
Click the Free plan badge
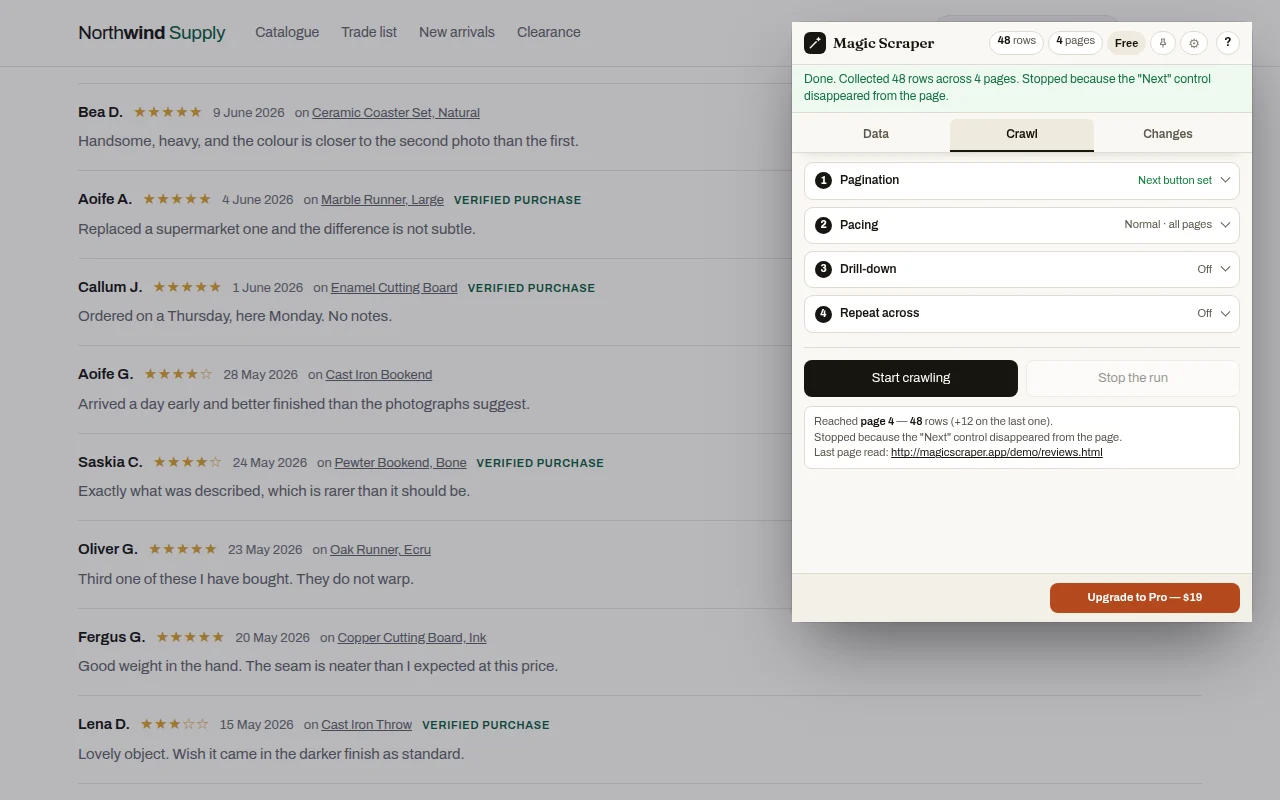tap(1126, 43)
